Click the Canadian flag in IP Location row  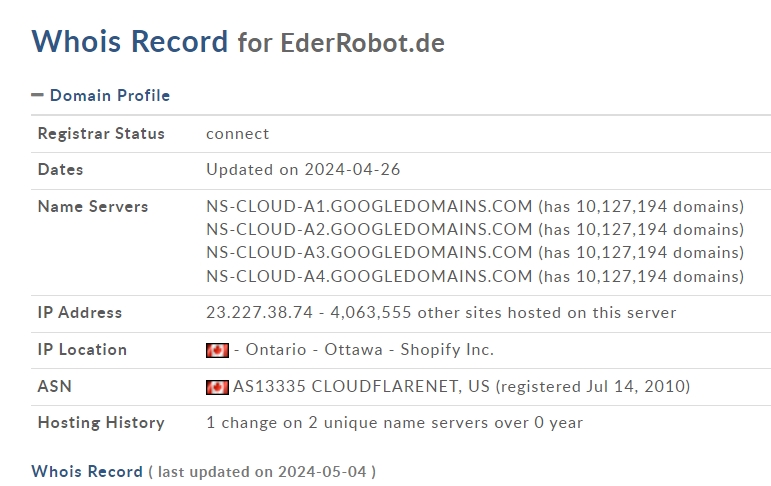tap(217, 350)
